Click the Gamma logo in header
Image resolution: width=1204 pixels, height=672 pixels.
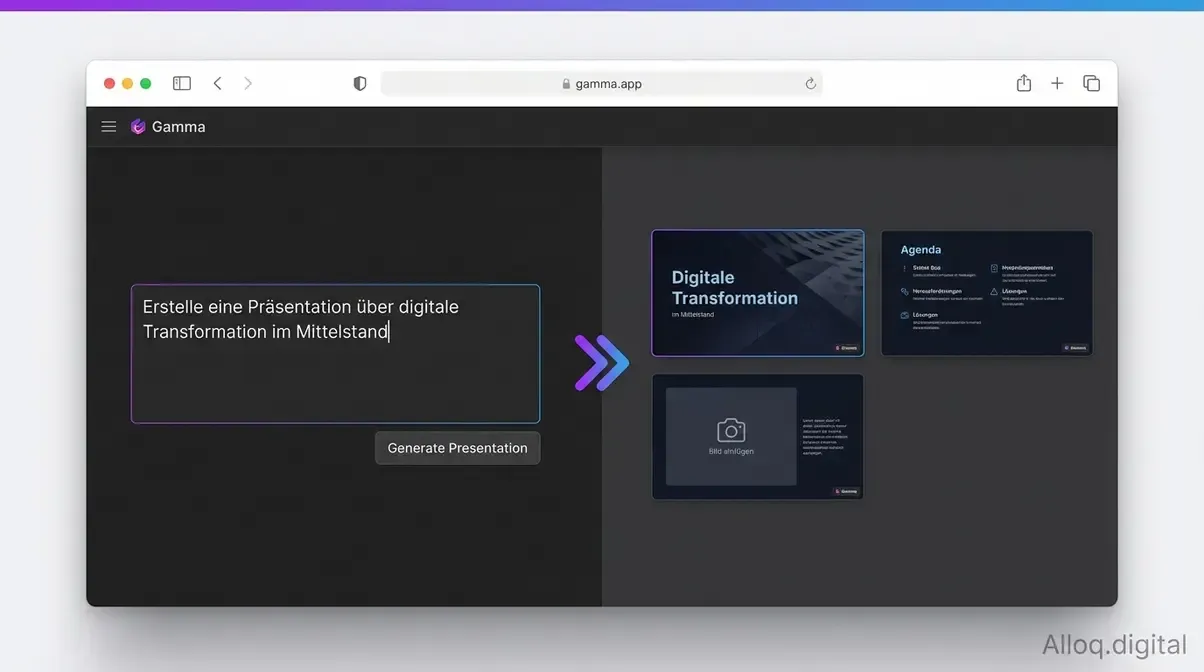(139, 127)
